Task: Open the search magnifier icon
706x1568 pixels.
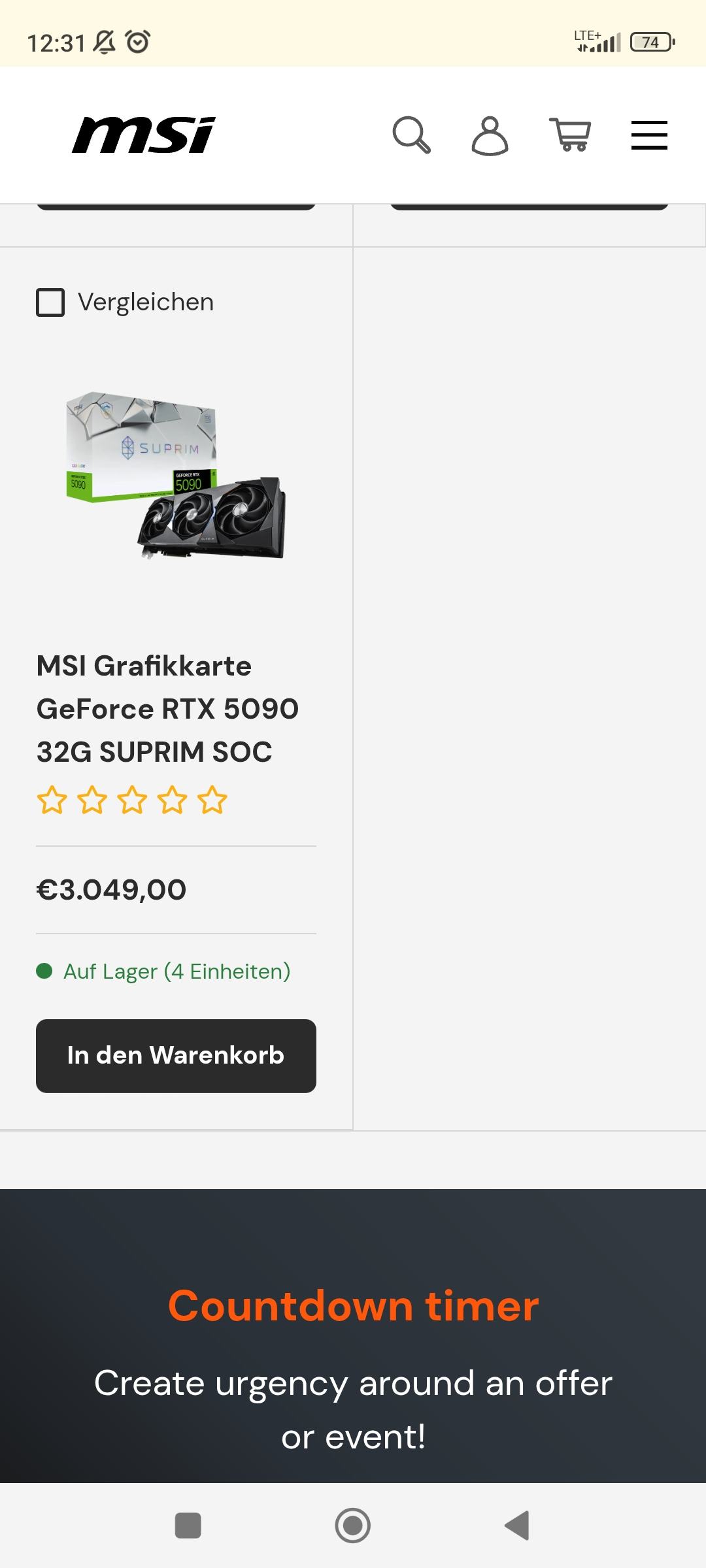Action: 411,135
